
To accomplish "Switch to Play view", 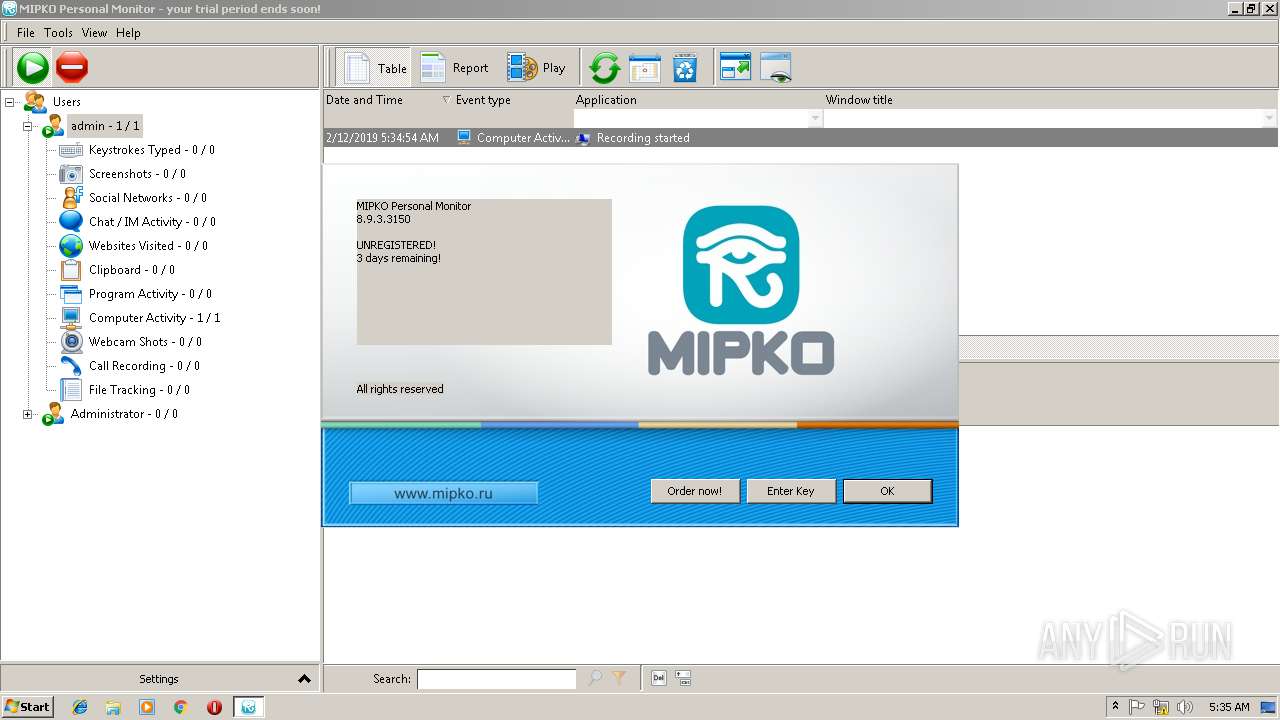I will pyautogui.click(x=536, y=68).
